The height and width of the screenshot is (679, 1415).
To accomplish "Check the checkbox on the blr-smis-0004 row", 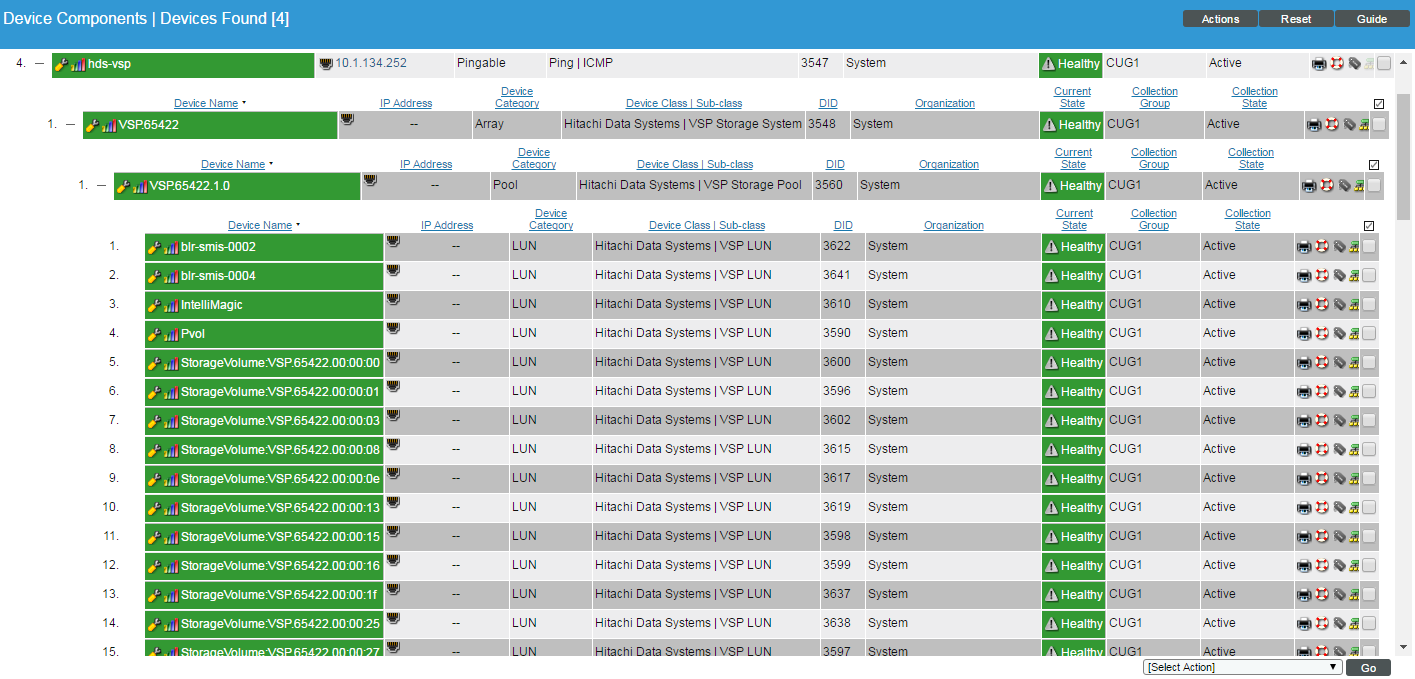I will click(x=1368, y=275).
